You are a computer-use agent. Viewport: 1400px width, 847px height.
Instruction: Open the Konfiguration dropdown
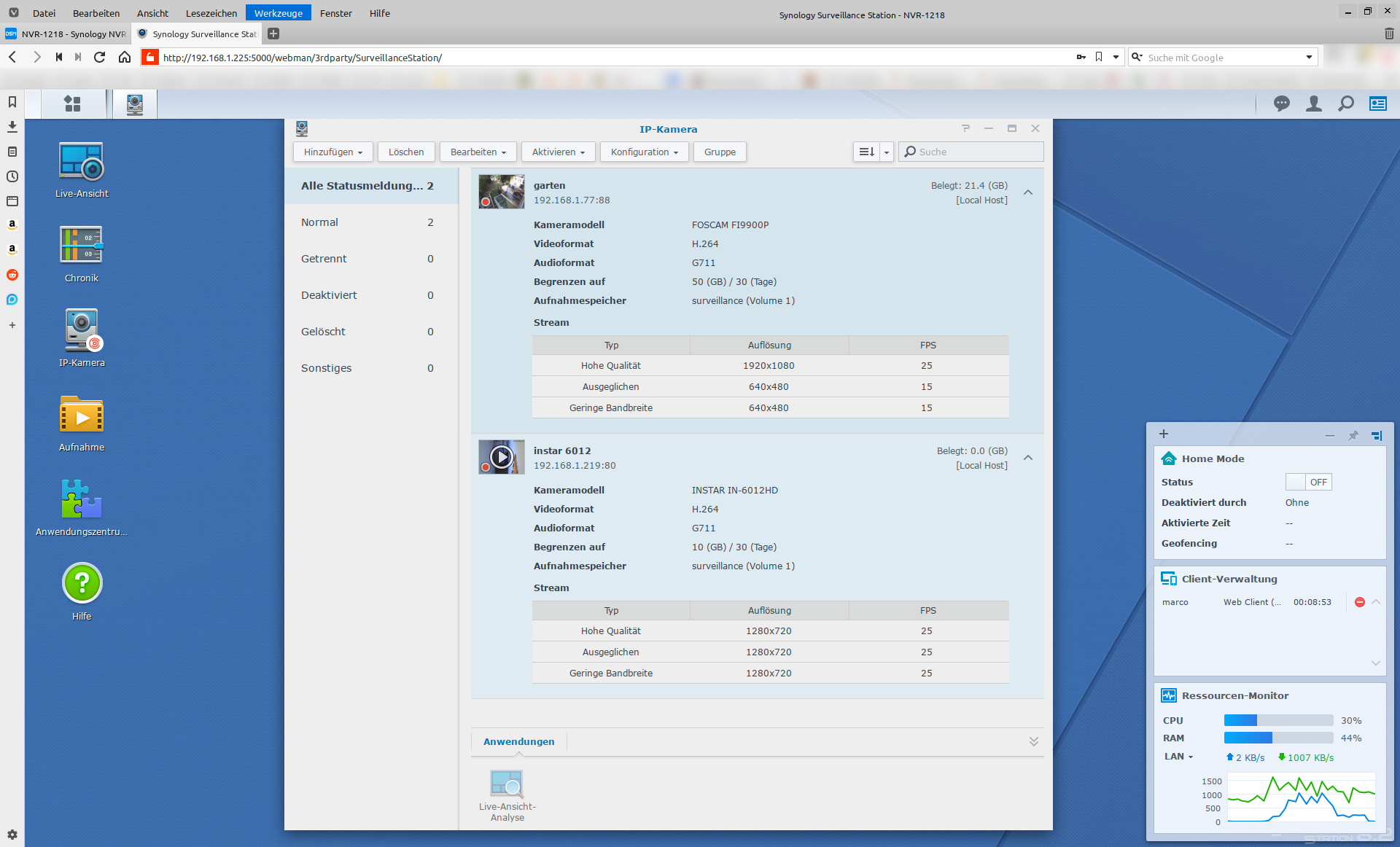coord(645,152)
